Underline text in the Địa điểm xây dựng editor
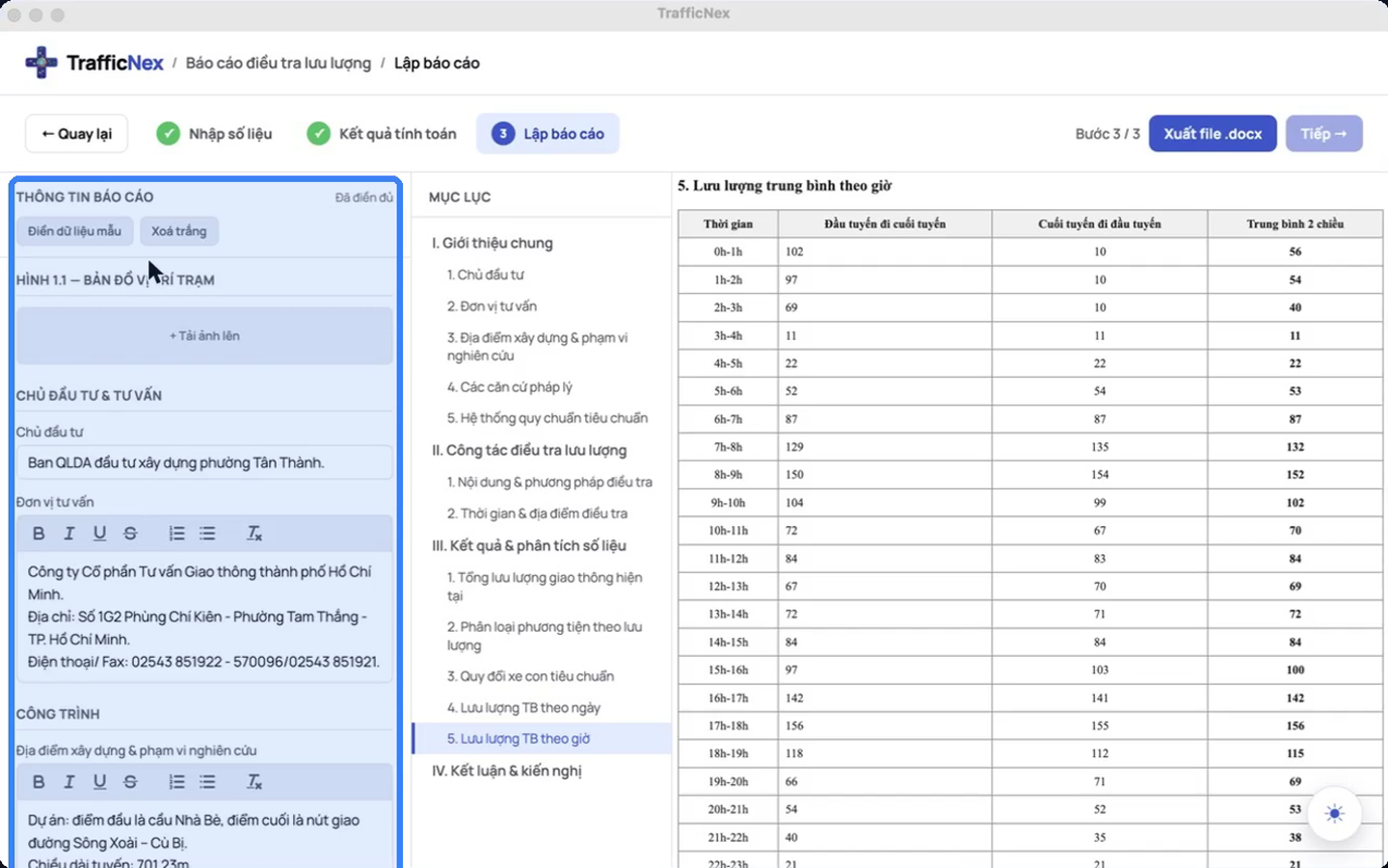 [99, 782]
